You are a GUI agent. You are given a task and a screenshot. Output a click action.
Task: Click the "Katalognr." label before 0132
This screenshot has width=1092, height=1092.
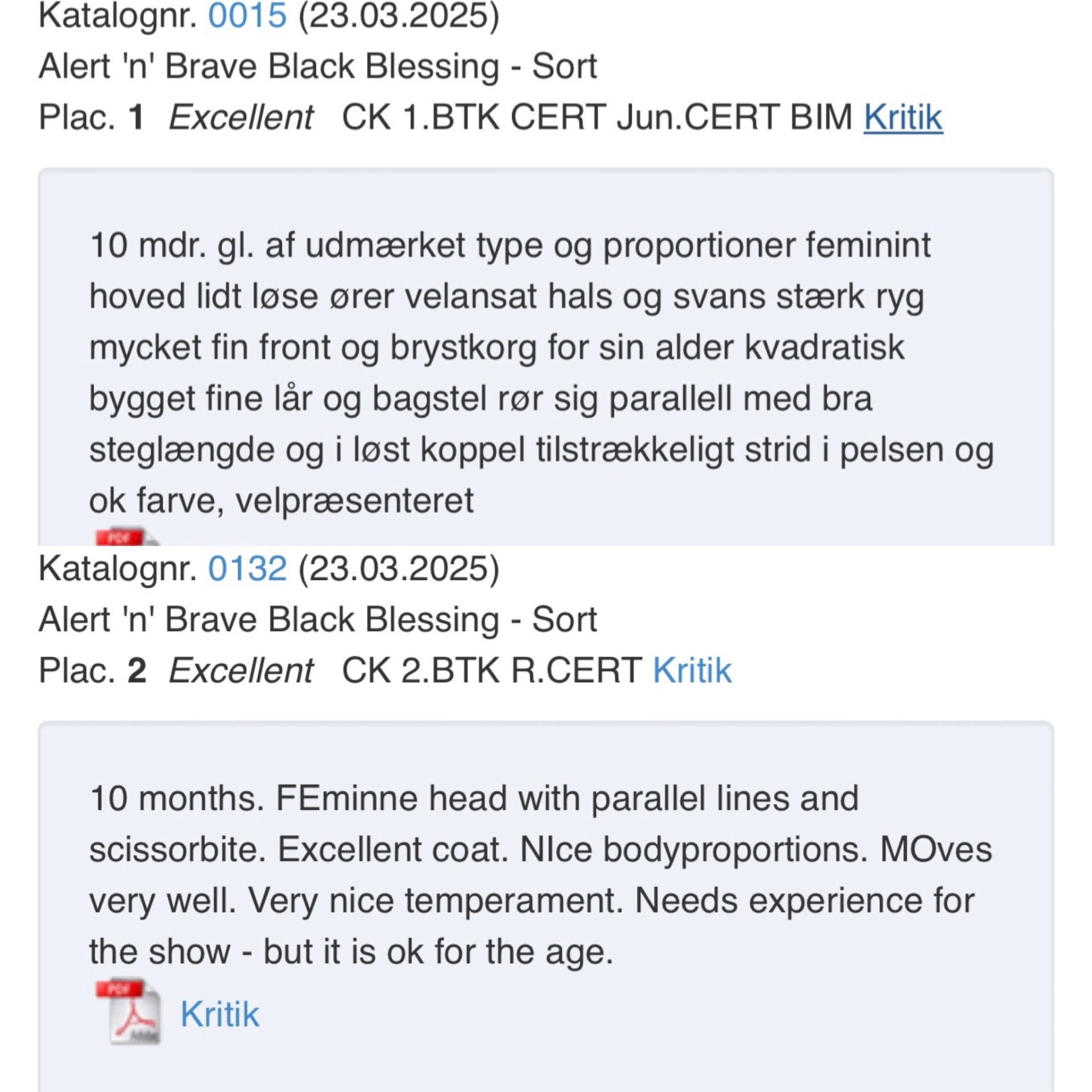pyautogui.click(x=118, y=568)
